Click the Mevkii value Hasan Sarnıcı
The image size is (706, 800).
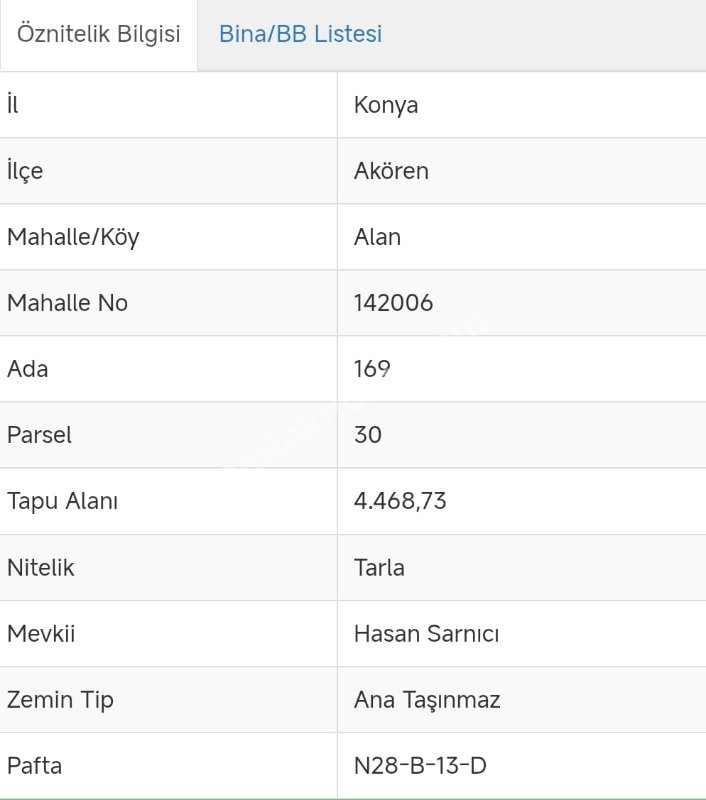click(426, 633)
